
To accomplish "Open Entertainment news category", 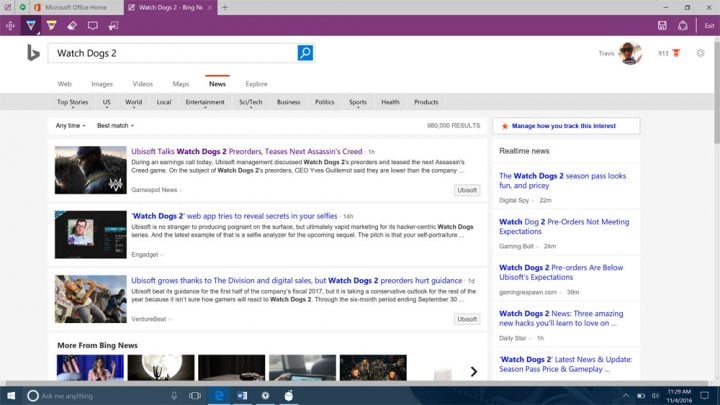I will [x=205, y=102].
